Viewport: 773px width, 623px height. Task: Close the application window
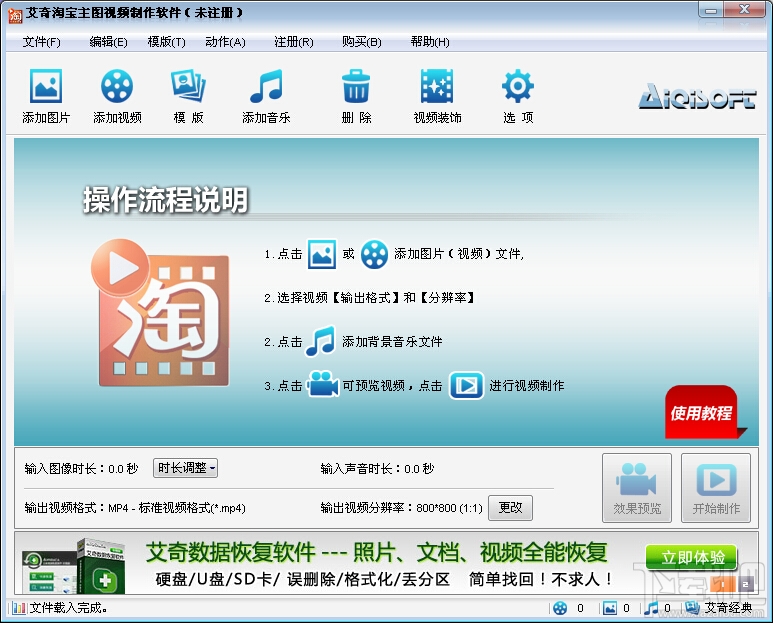(x=745, y=10)
